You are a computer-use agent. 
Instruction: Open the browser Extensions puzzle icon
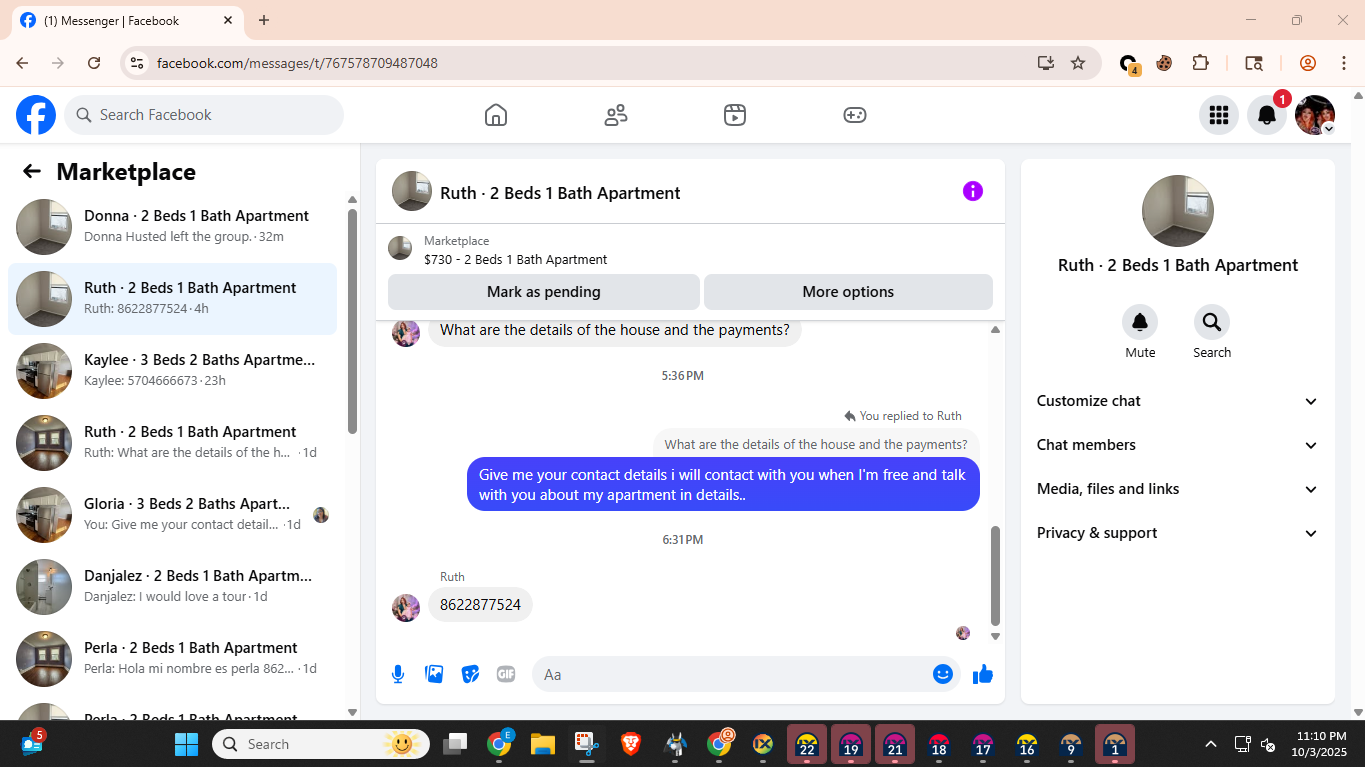point(1201,63)
